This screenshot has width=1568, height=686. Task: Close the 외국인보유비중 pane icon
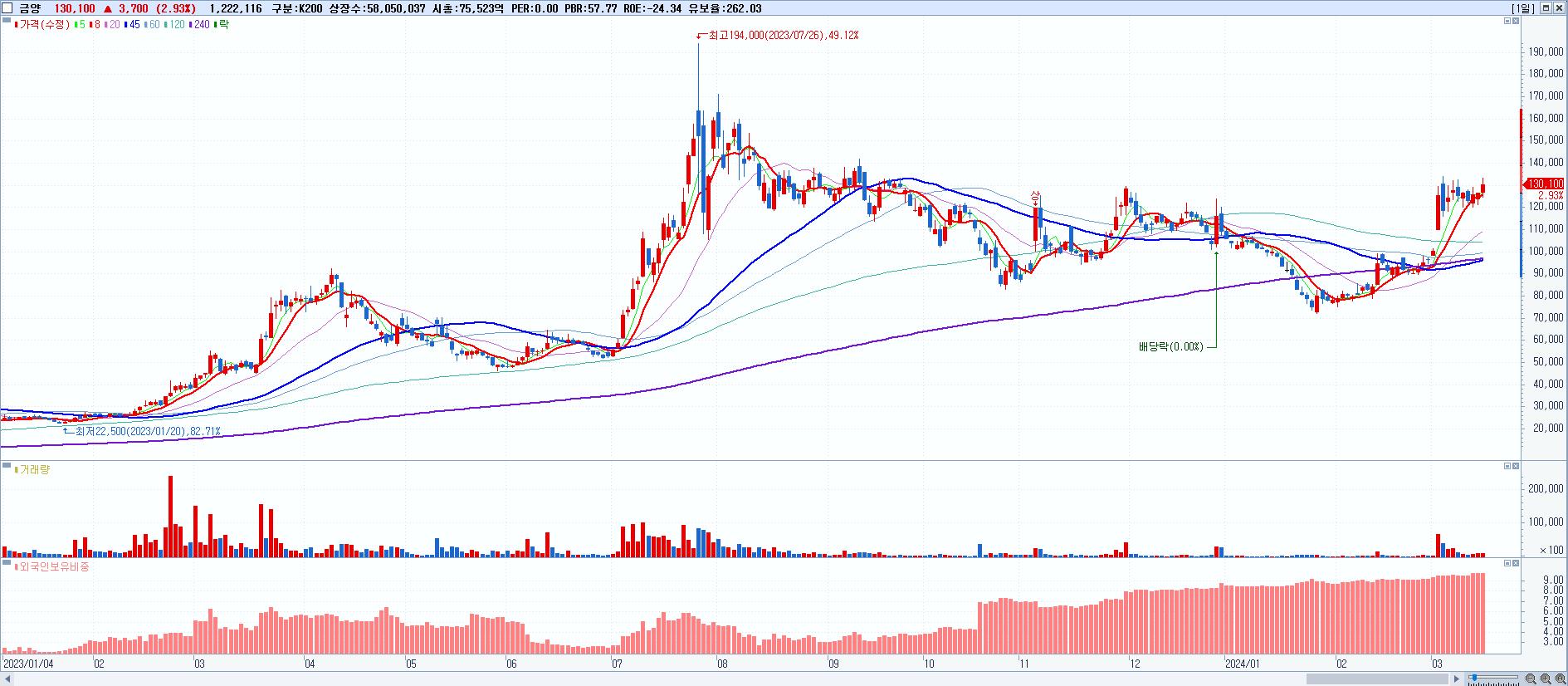(1516, 563)
